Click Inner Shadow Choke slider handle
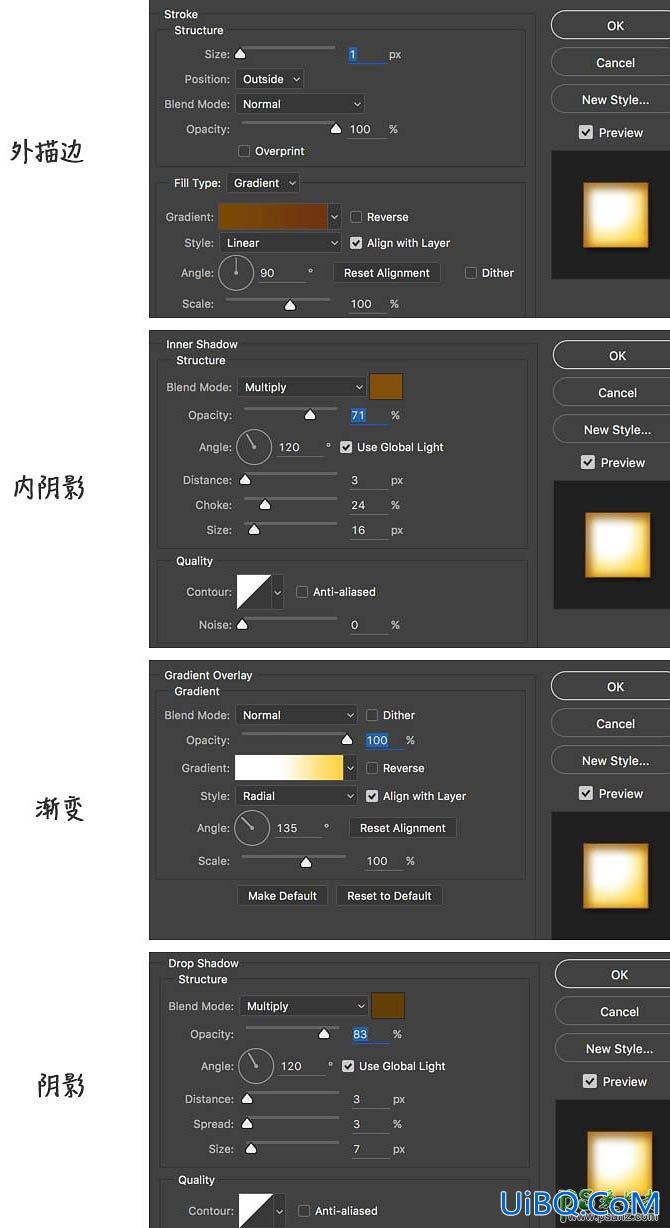Viewport: 670px width, 1228px height. [265, 505]
